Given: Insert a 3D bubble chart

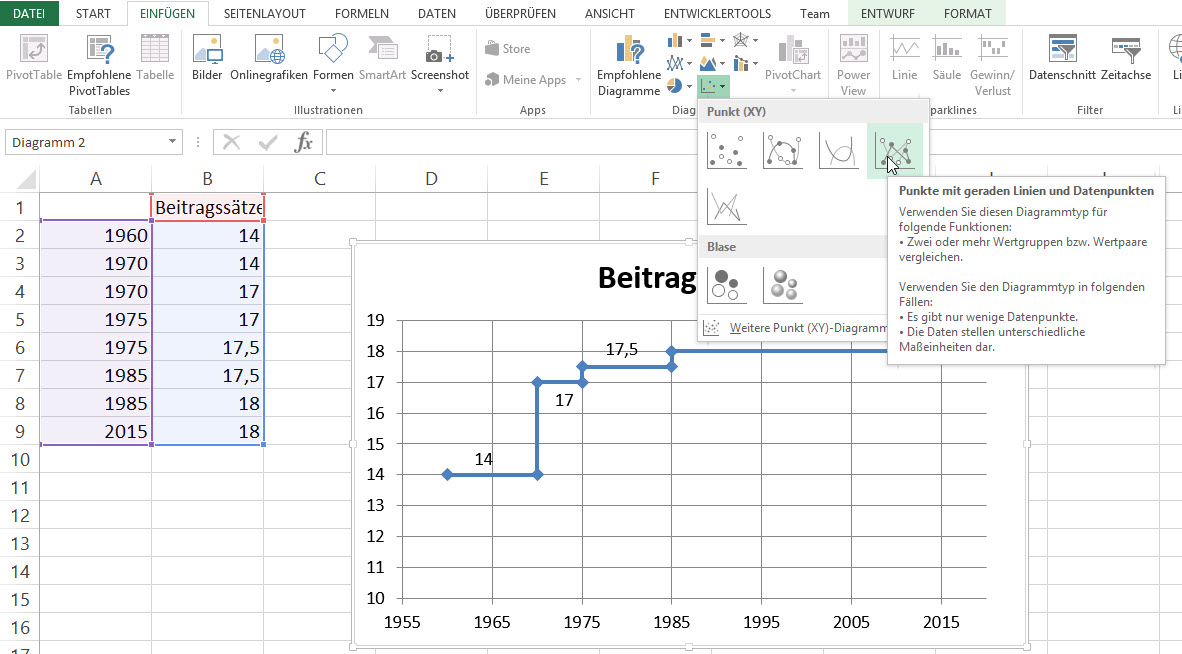Looking at the screenshot, I should (x=781, y=284).
